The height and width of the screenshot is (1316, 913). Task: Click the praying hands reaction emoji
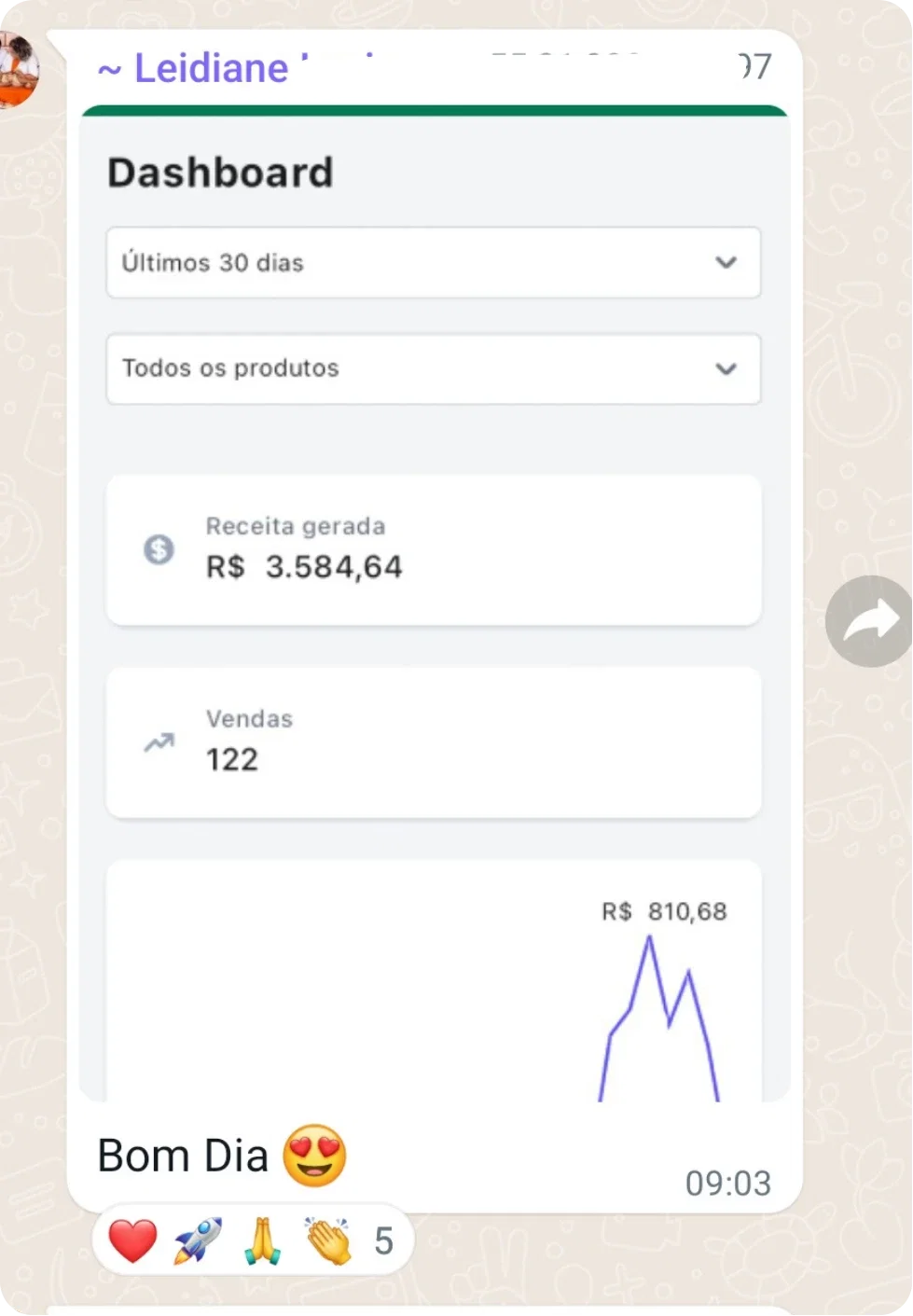pos(263,1241)
